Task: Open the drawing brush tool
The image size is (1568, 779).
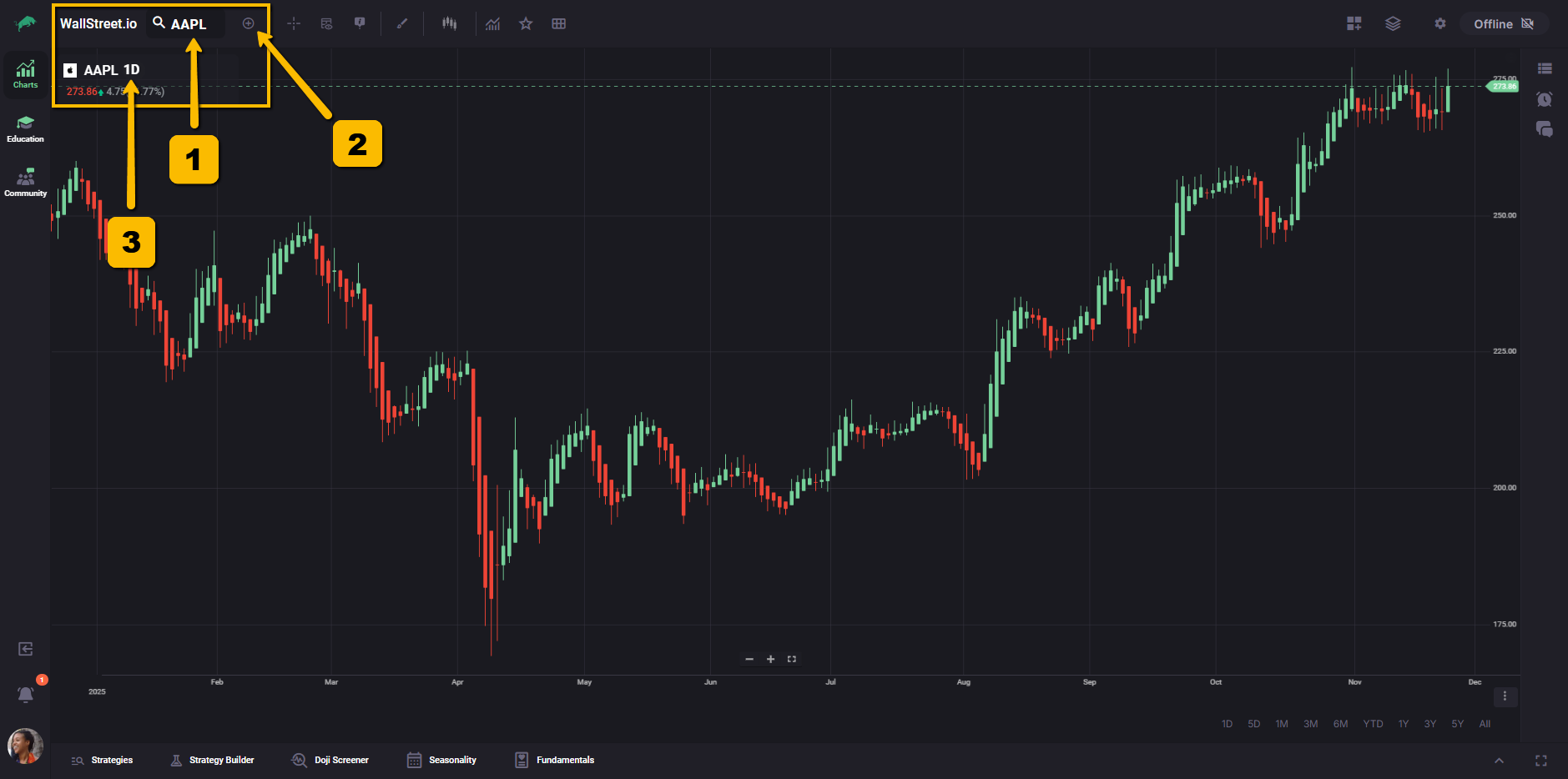Action: (402, 23)
